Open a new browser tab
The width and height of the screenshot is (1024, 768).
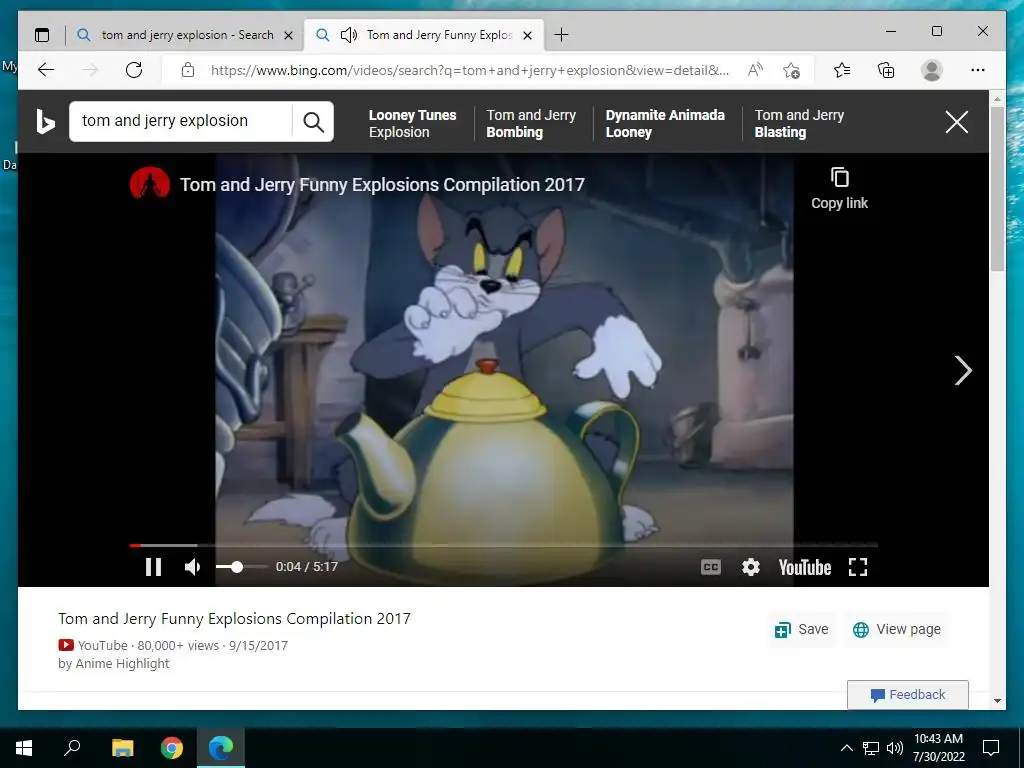coord(561,35)
